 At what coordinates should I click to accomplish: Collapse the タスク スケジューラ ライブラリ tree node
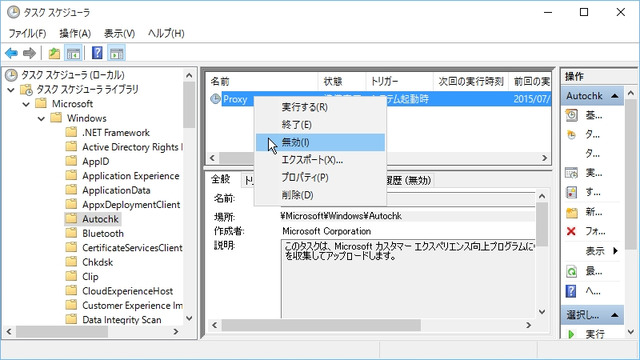tap(11, 90)
